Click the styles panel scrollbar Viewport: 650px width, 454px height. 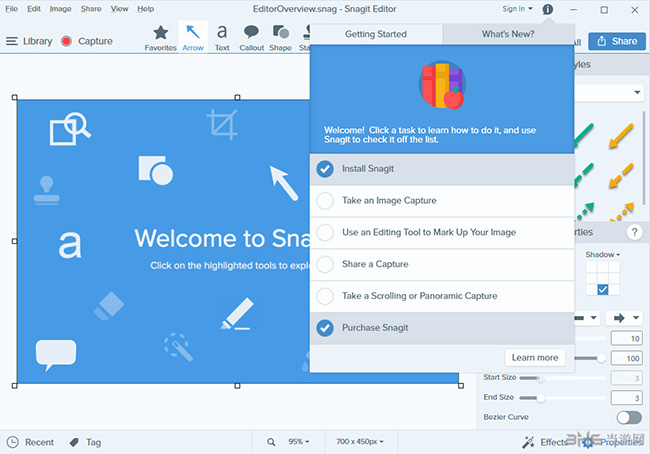point(644,158)
